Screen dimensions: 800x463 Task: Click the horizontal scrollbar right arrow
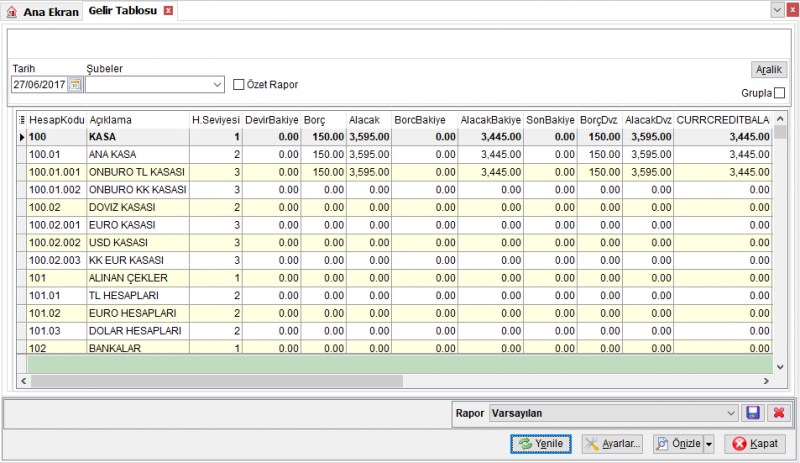766,381
